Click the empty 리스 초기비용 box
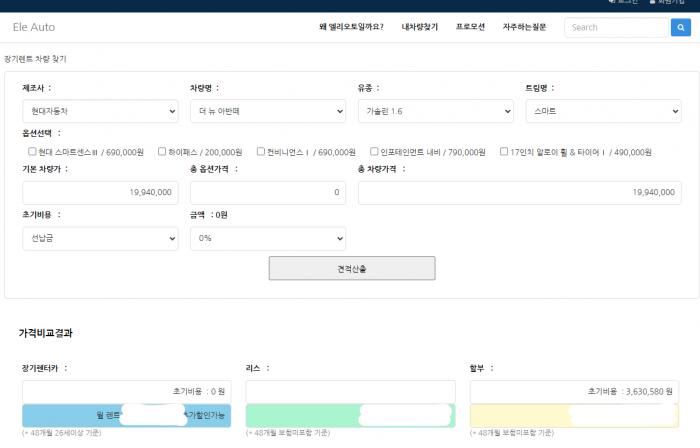700x448 pixels. 350,392
